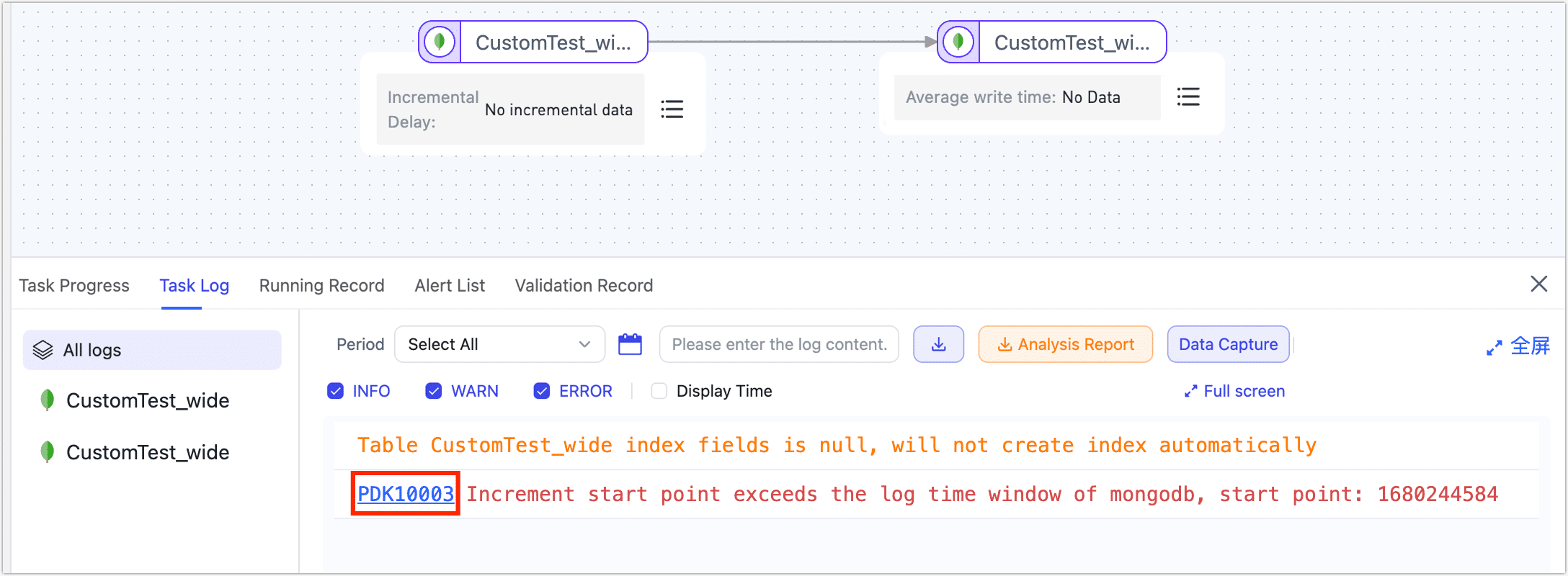1568x576 pixels.
Task: Switch to the Task Progress tab
Action: point(74,286)
